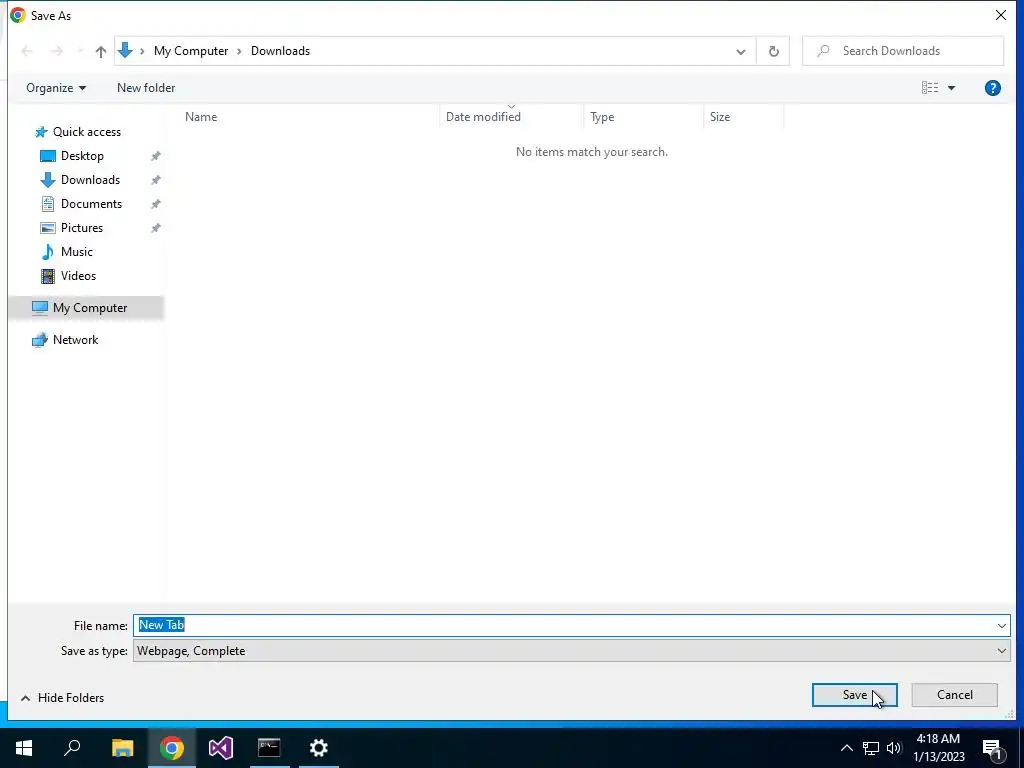
Task: Click the Cancel button
Action: click(x=954, y=695)
